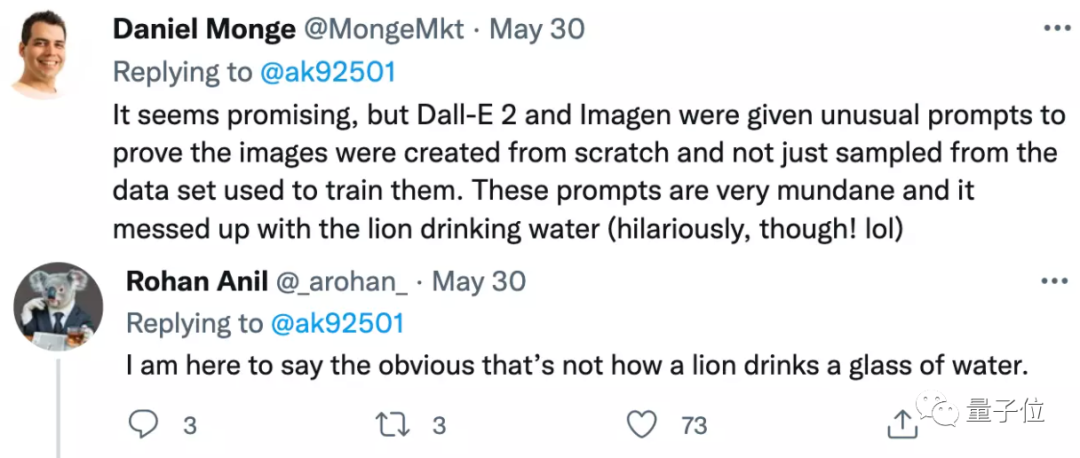The height and width of the screenshot is (458, 1080).
Task: Open Daniel Monge's tweet text about Dall-E 2
Action: (589, 171)
